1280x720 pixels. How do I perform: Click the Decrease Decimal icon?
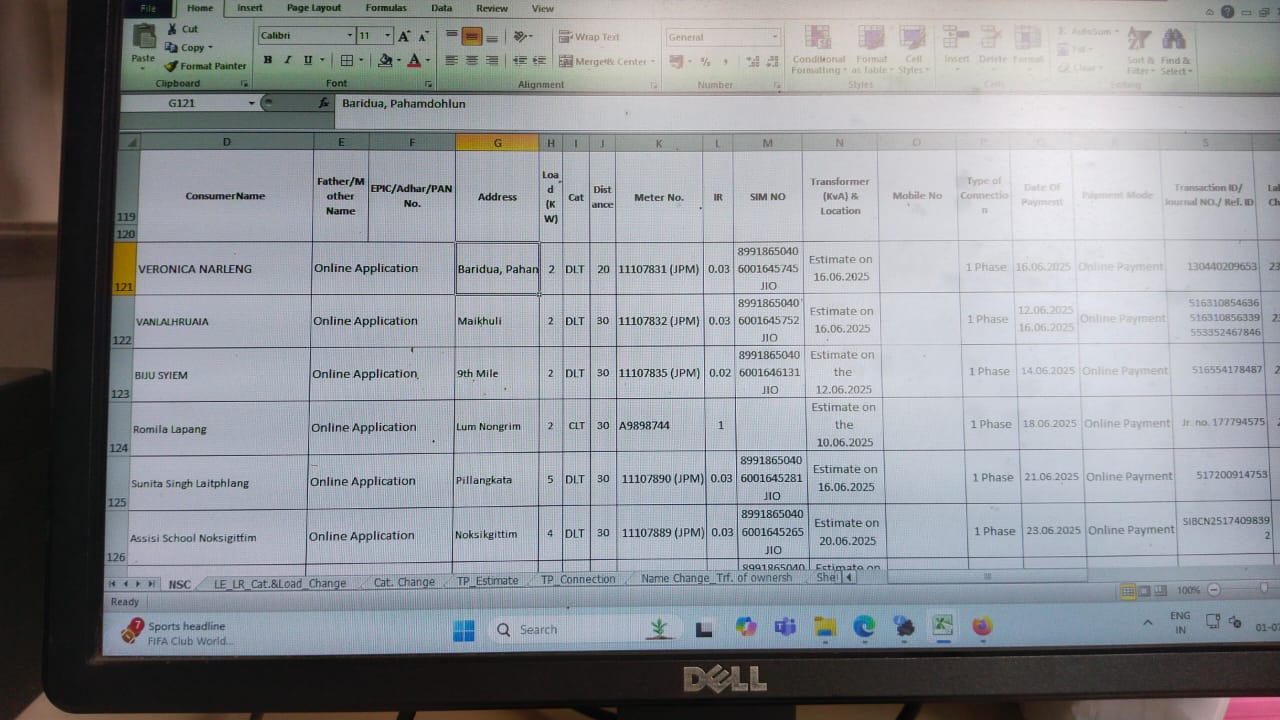771,62
